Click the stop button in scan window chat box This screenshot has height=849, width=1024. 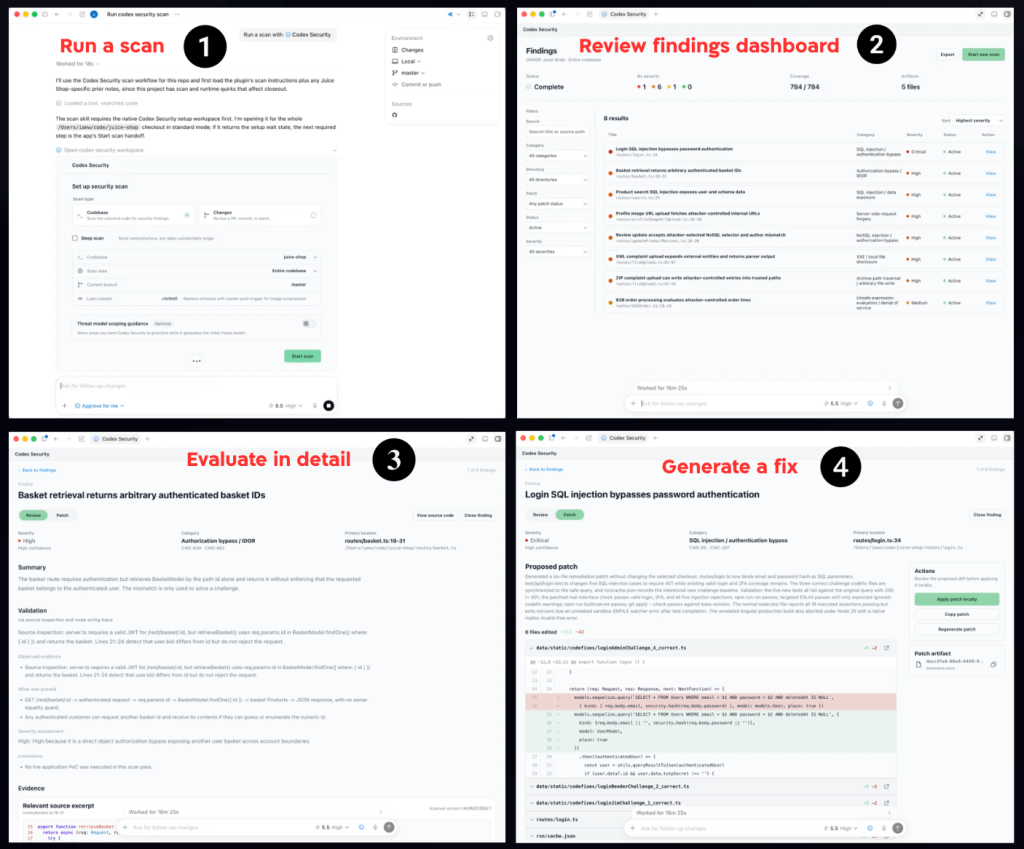point(328,406)
